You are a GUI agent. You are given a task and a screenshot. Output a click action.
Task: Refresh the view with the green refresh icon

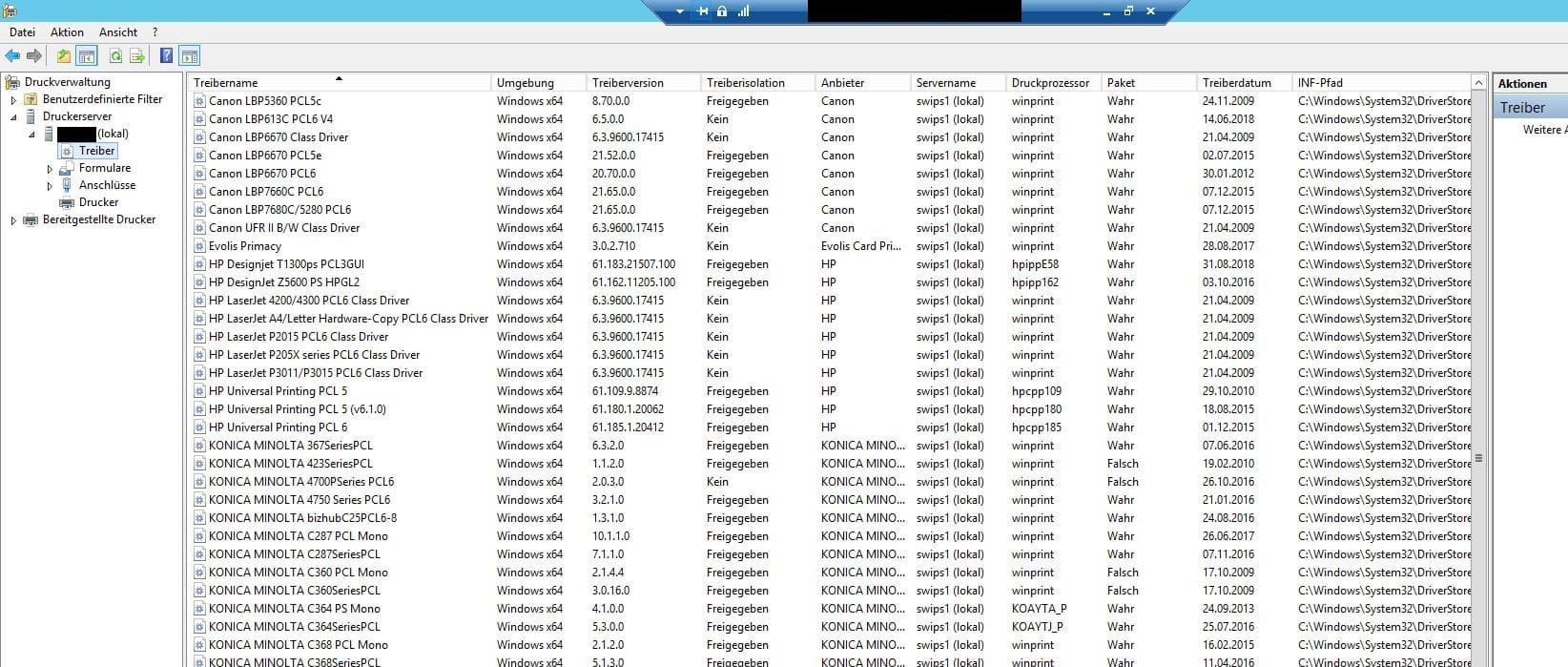tap(115, 56)
